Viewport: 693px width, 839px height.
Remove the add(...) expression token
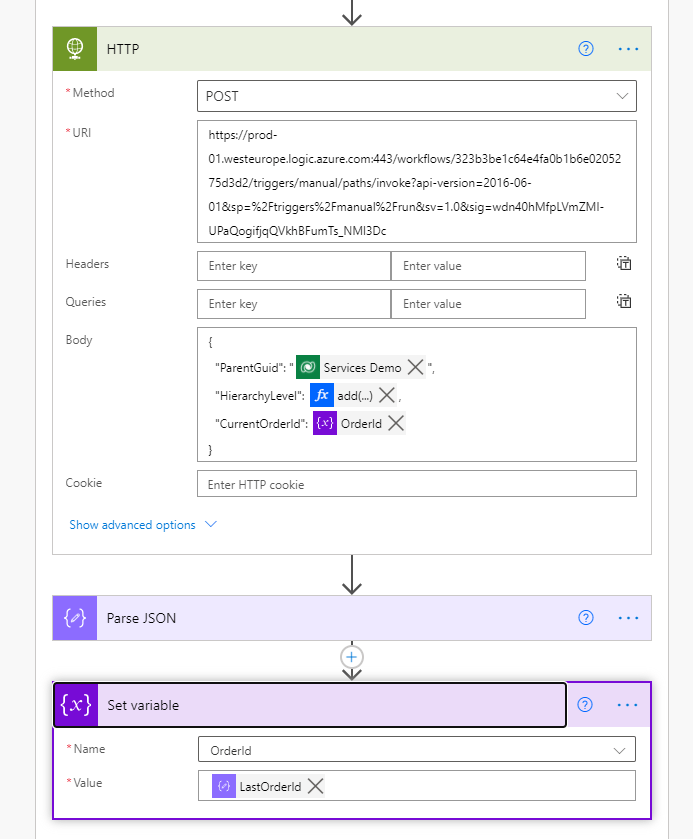[387, 395]
